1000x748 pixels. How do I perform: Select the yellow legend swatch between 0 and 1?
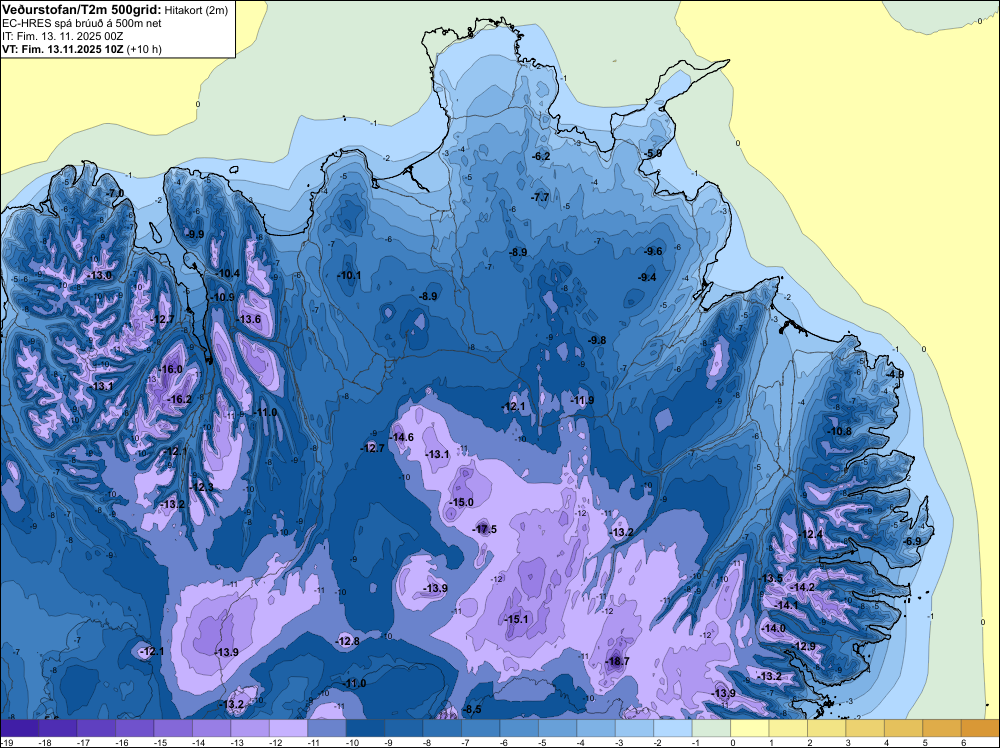750,728
